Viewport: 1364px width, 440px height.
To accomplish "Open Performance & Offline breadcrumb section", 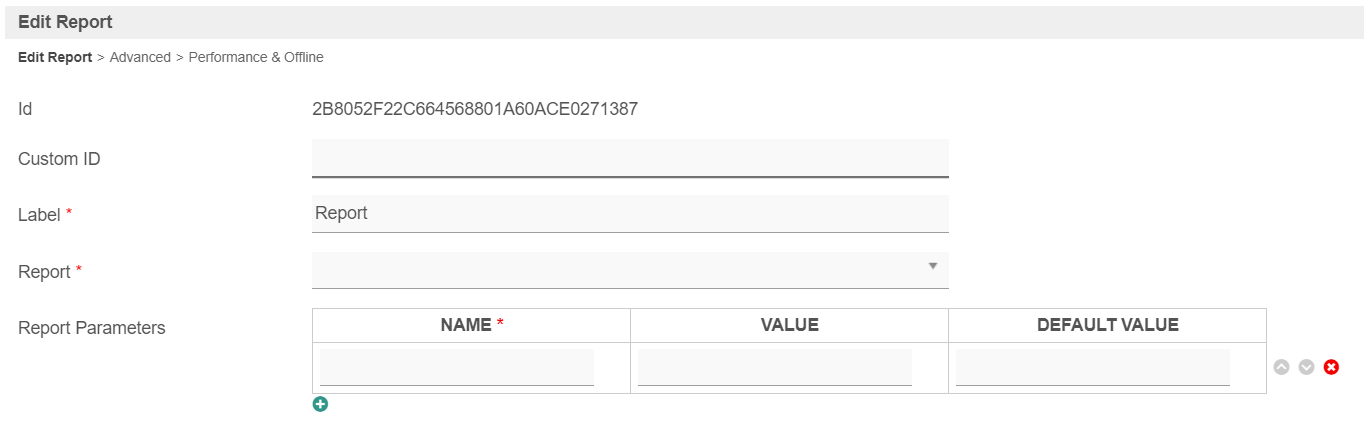I will 256,57.
